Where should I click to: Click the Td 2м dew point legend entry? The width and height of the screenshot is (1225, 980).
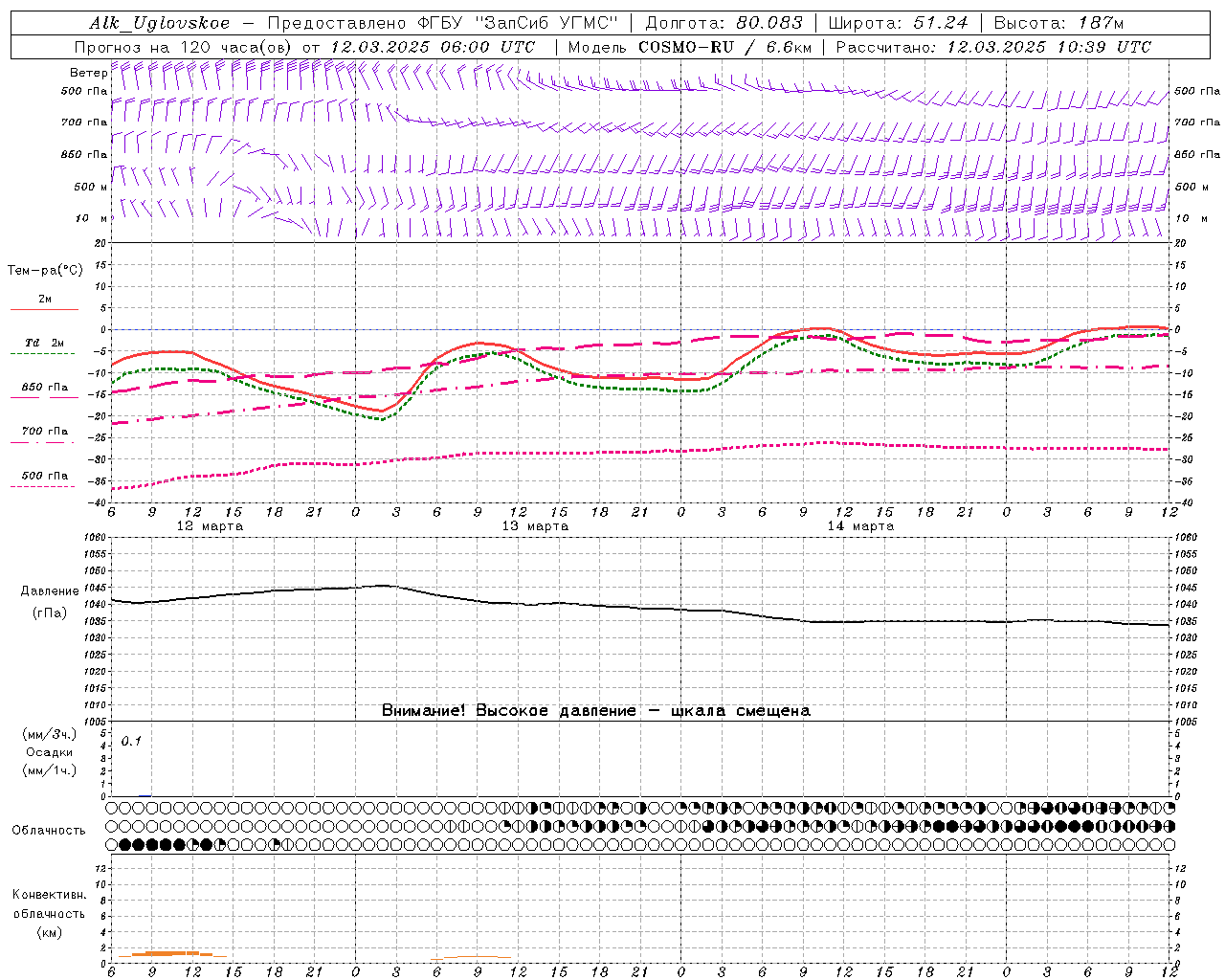click(45, 343)
